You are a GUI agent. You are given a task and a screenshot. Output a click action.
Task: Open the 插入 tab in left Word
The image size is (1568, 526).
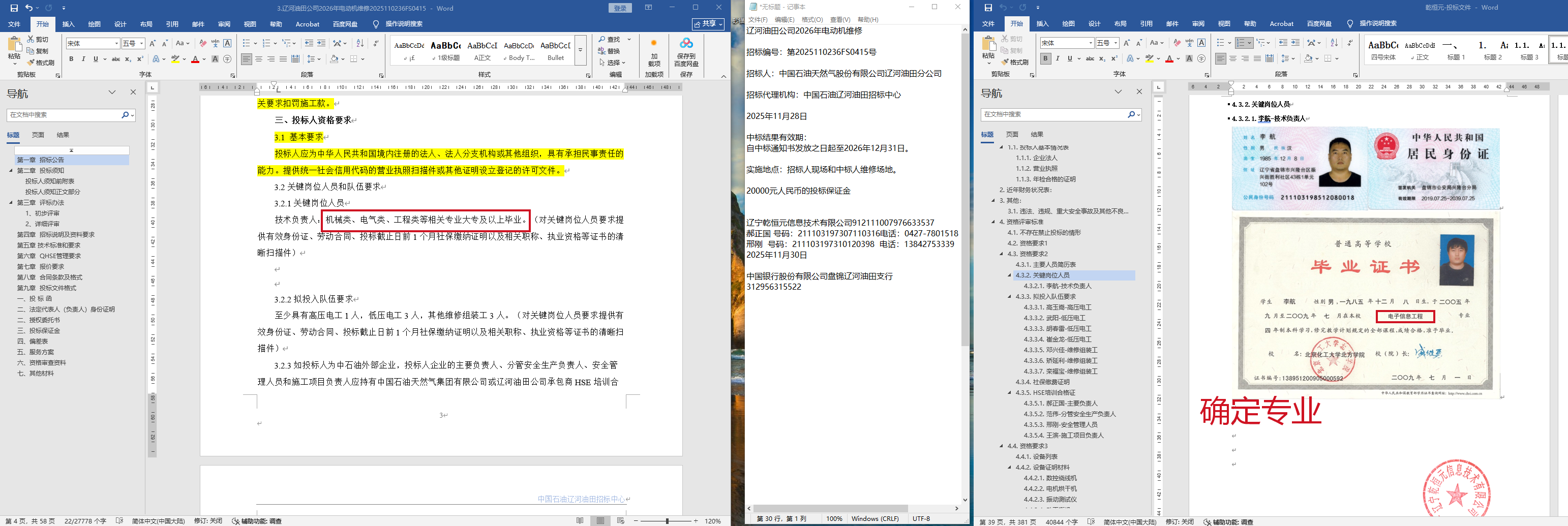pos(68,24)
